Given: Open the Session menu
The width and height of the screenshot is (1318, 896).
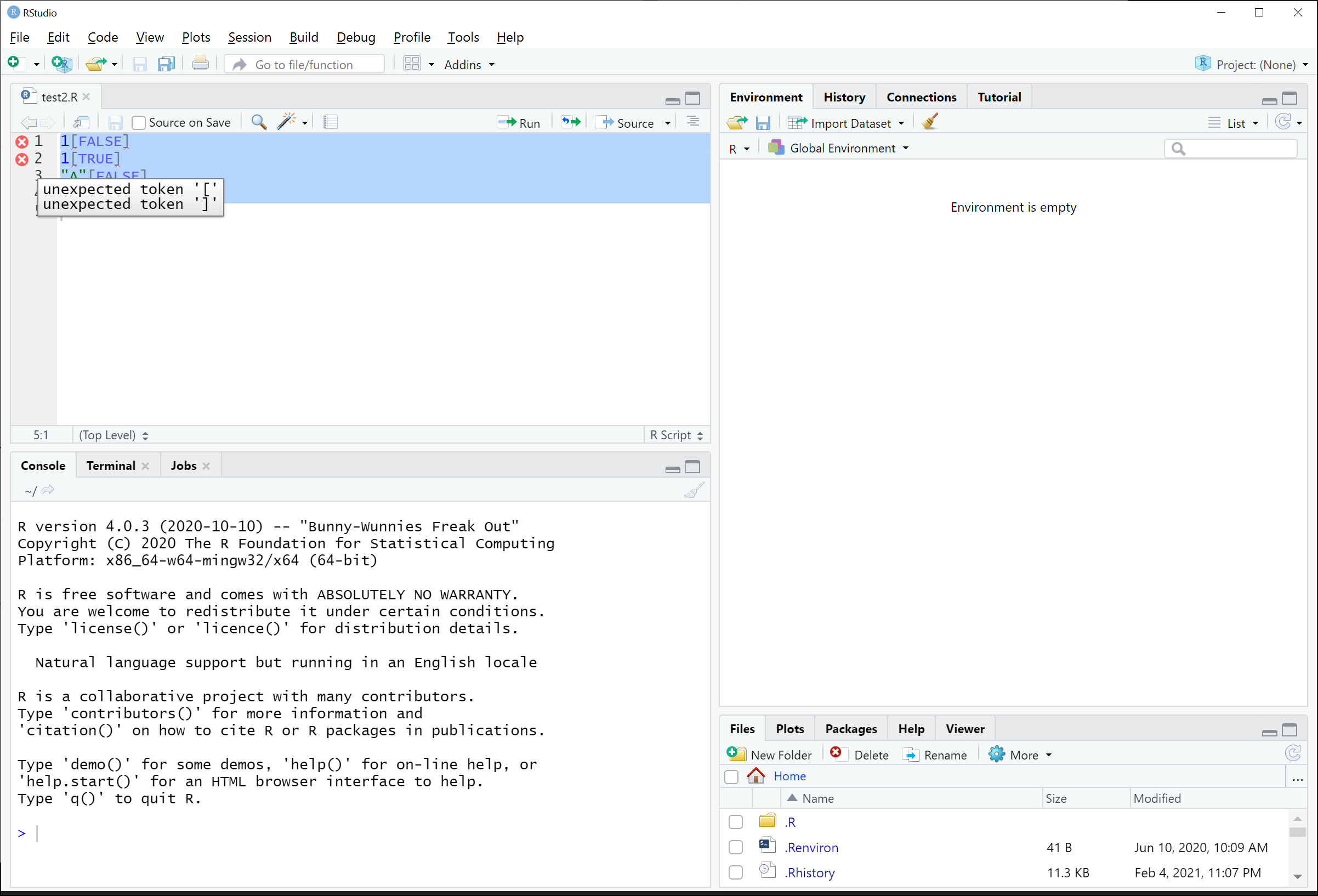Looking at the screenshot, I should [x=249, y=37].
